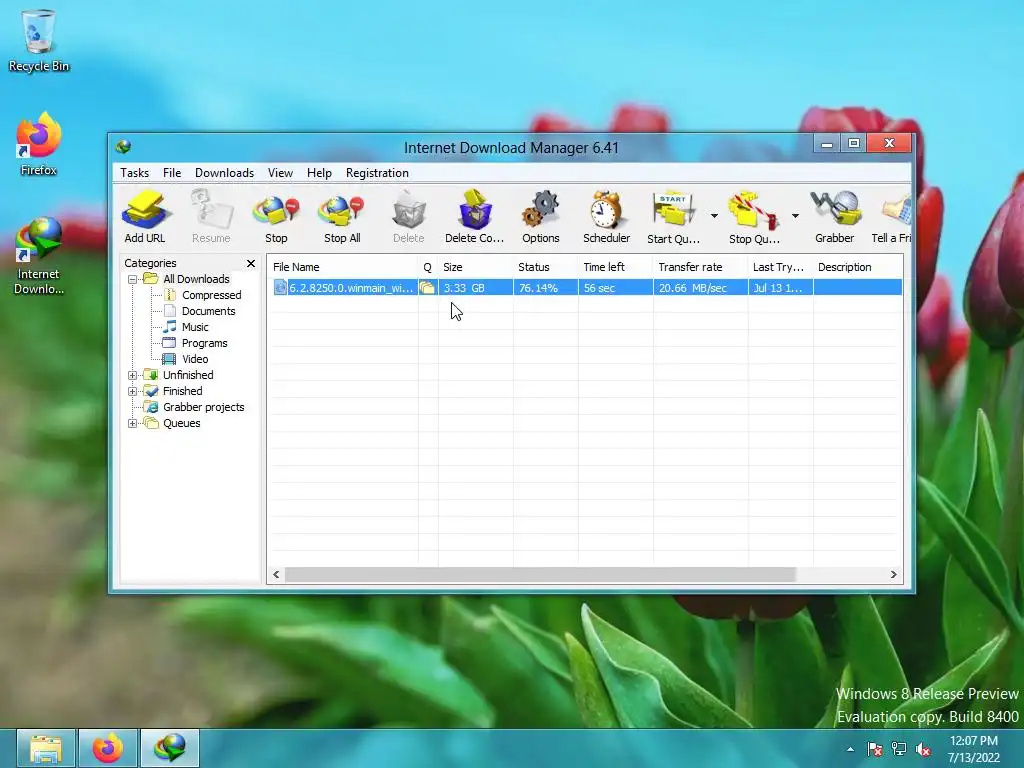Select the Compressed category

click(212, 295)
